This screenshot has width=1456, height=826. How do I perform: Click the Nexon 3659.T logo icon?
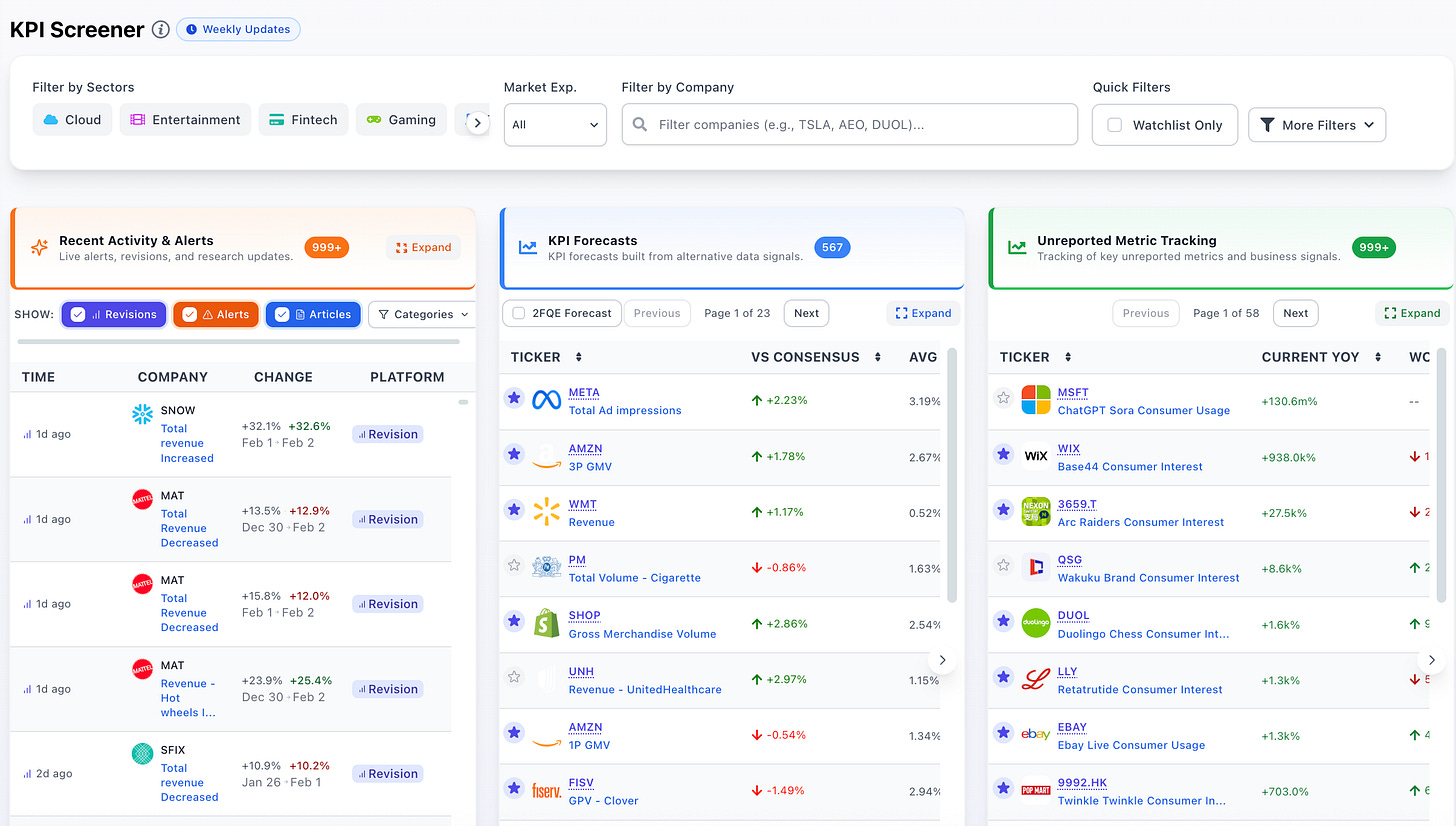1036,511
